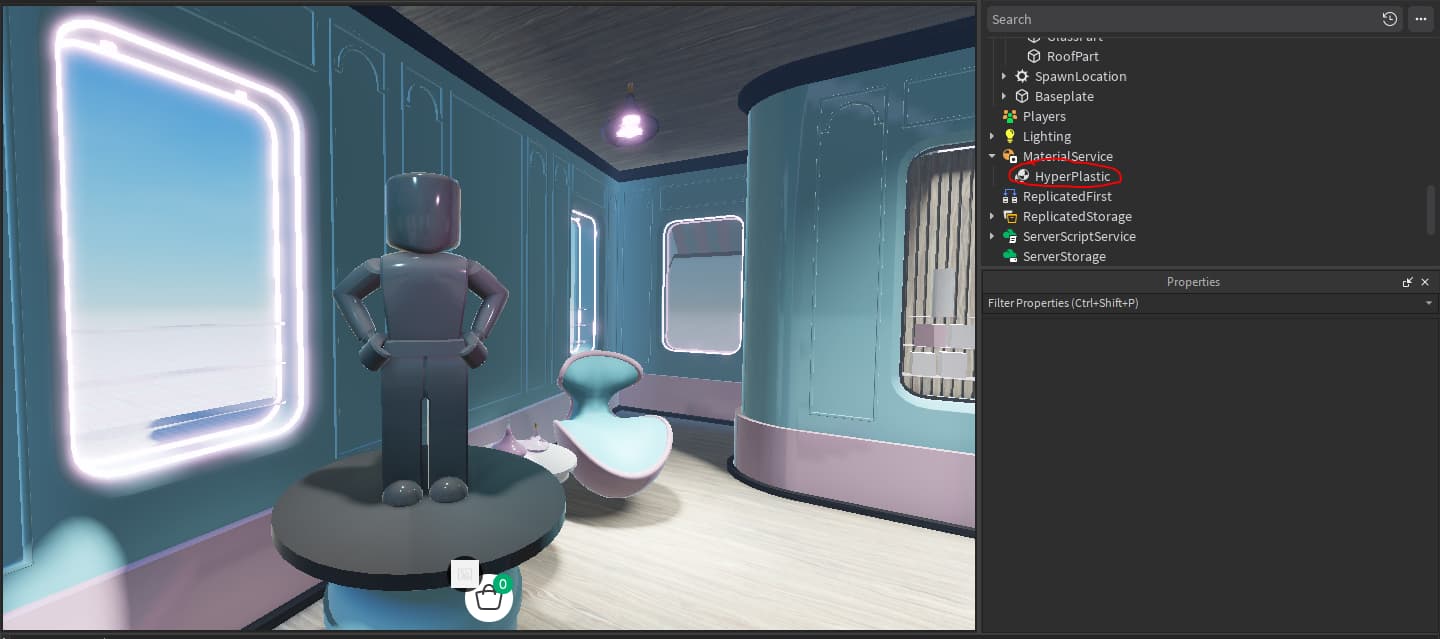Expand the Lighting service node
The image size is (1440, 639).
992,136
